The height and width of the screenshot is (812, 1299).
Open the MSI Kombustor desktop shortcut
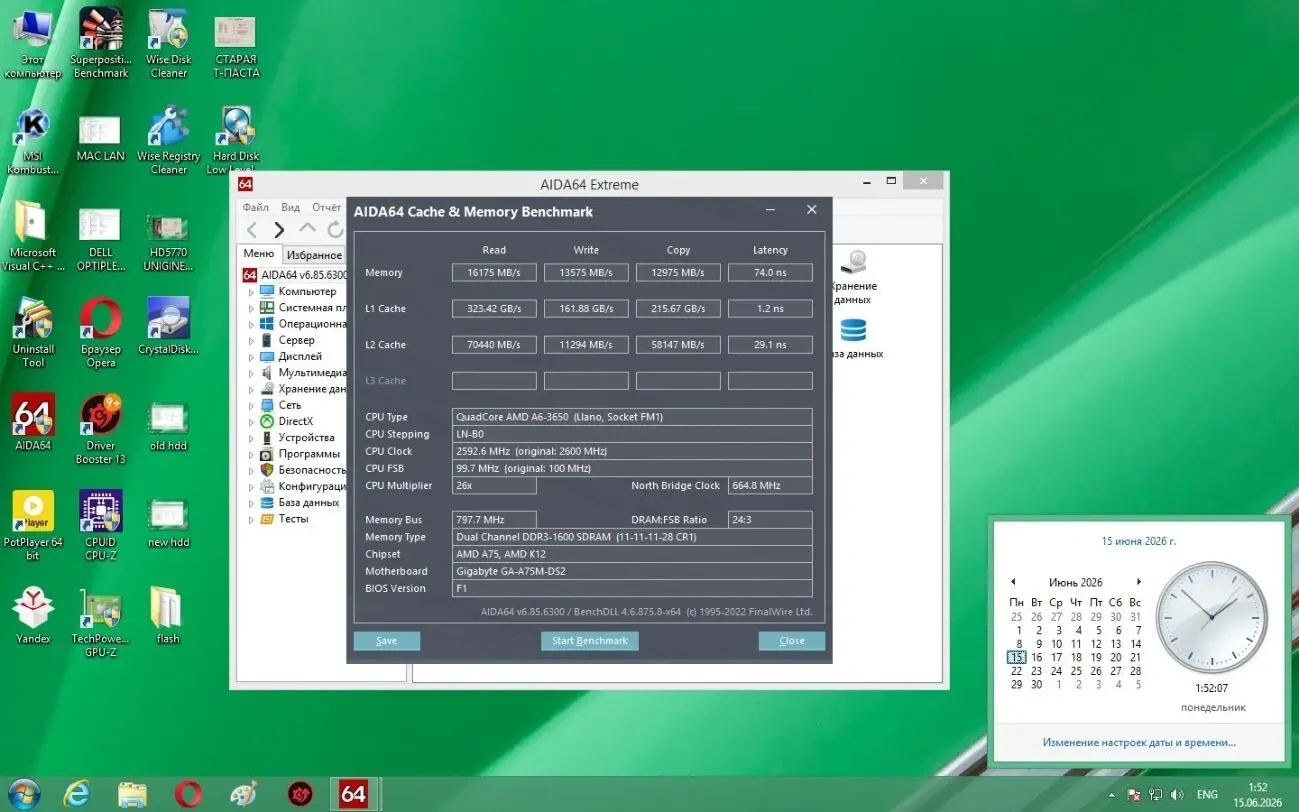tap(33, 141)
